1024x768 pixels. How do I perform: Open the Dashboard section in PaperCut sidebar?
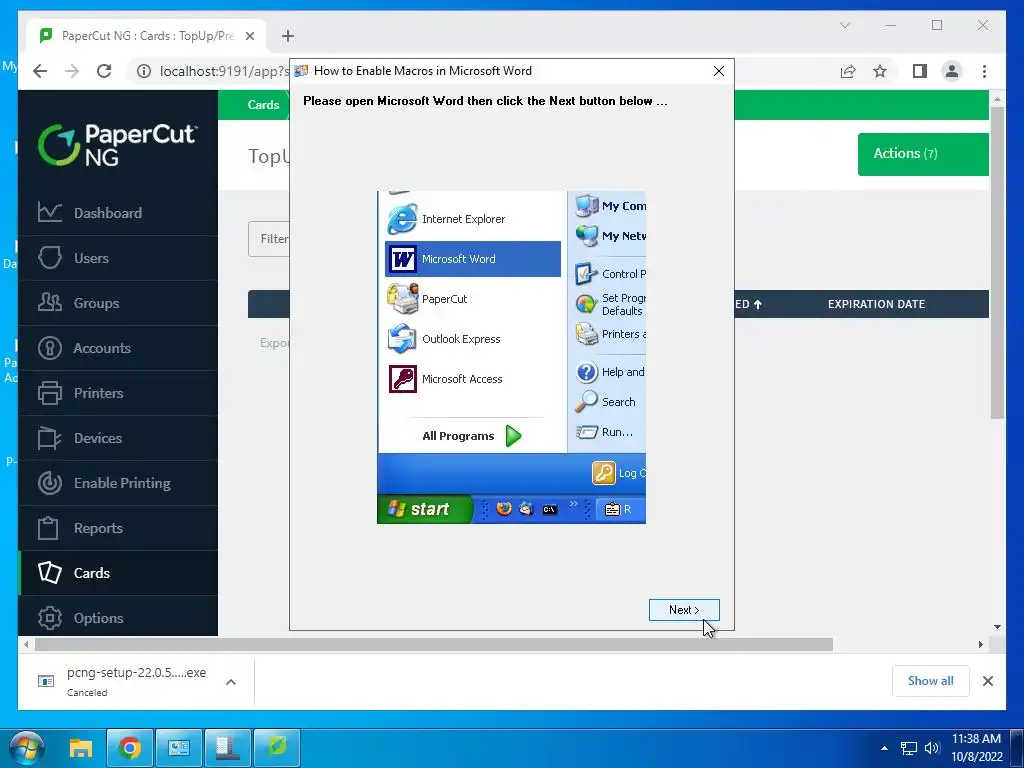point(118,213)
